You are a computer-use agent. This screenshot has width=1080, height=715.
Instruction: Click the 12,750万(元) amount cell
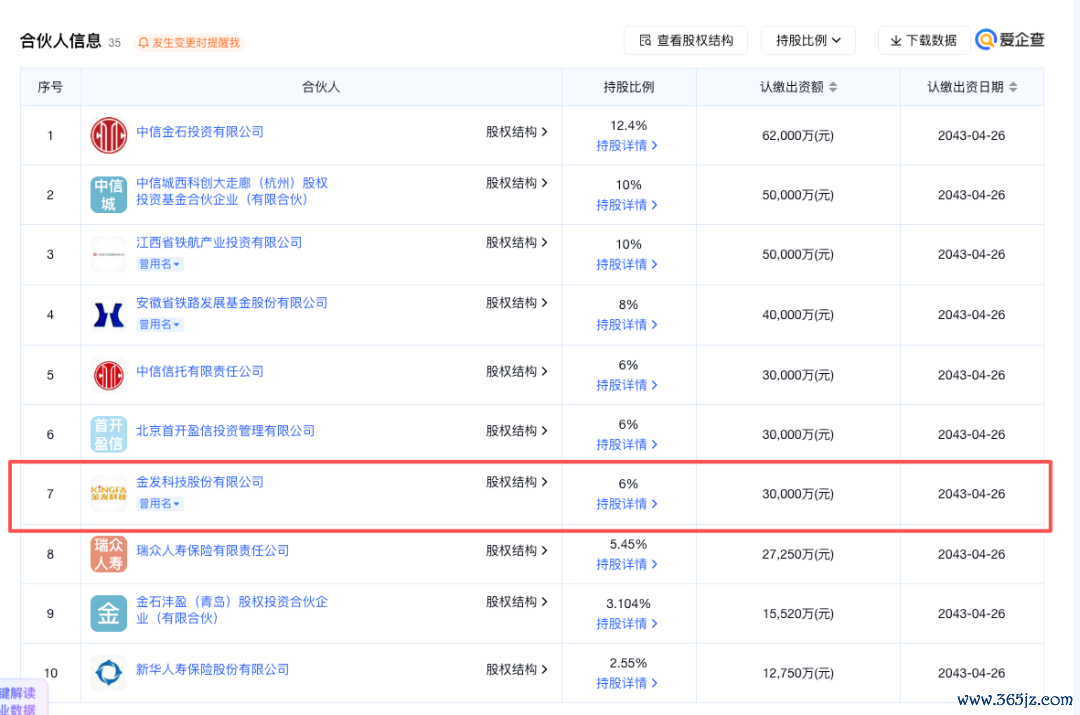798,673
